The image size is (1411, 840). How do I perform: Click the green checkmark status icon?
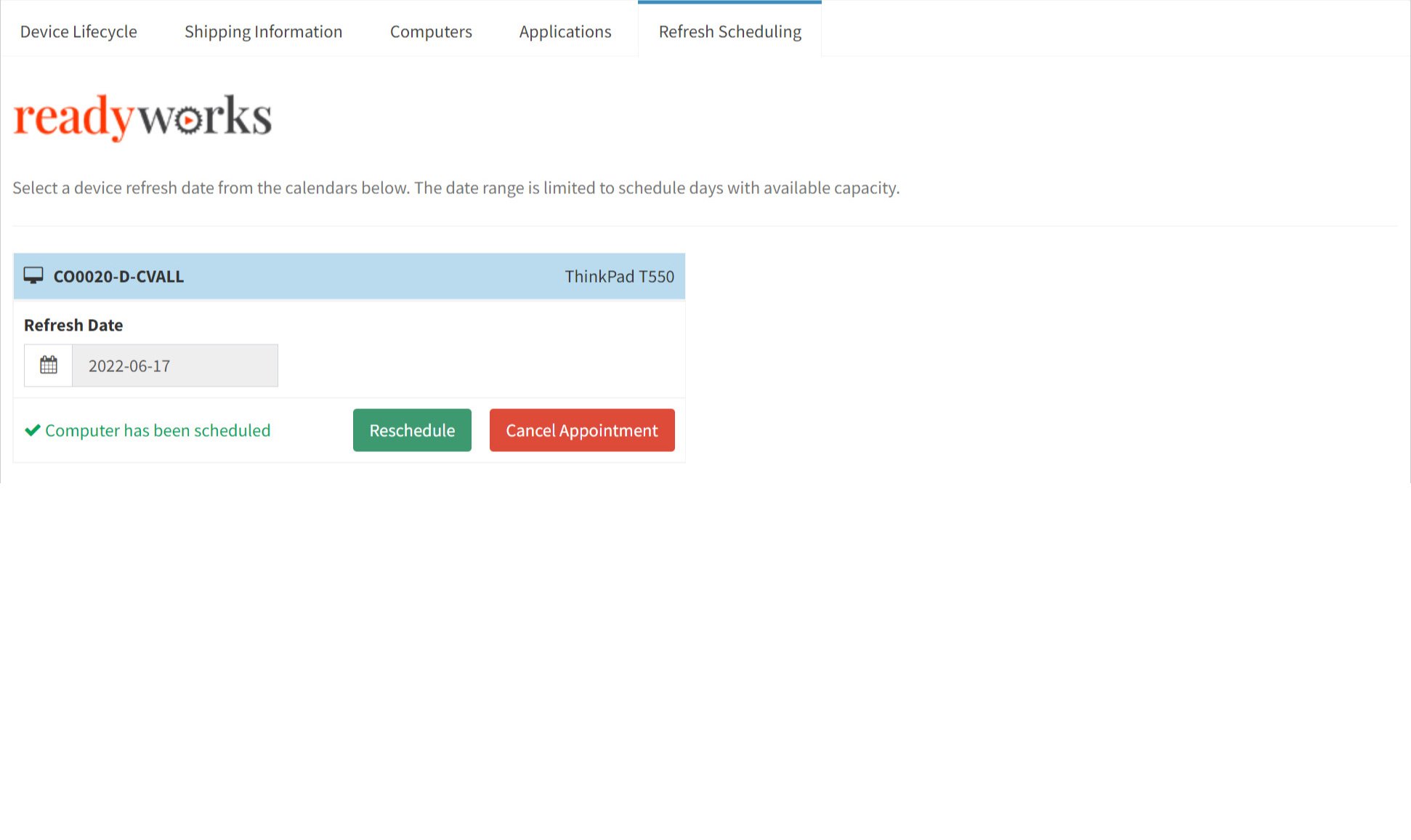(32, 431)
